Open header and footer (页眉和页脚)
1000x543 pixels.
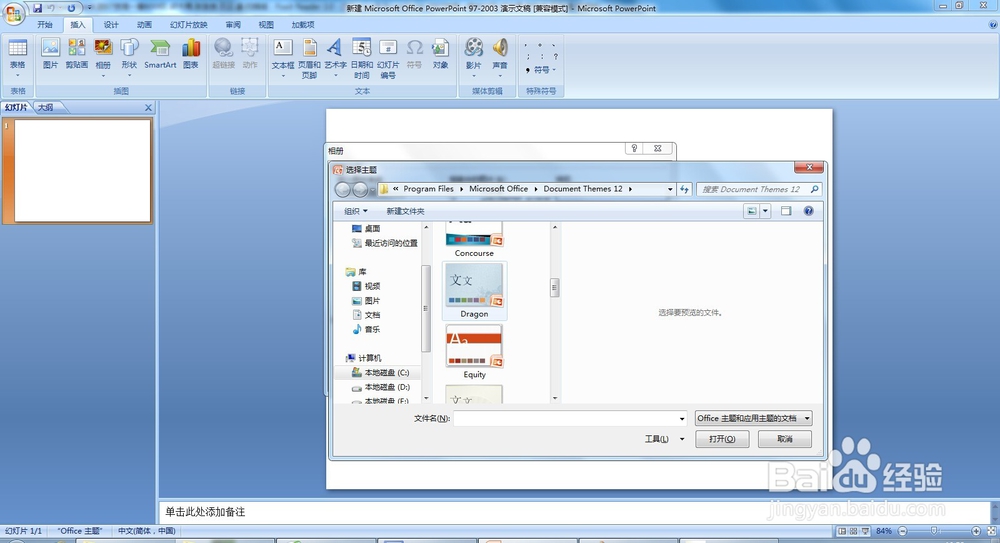click(x=309, y=59)
